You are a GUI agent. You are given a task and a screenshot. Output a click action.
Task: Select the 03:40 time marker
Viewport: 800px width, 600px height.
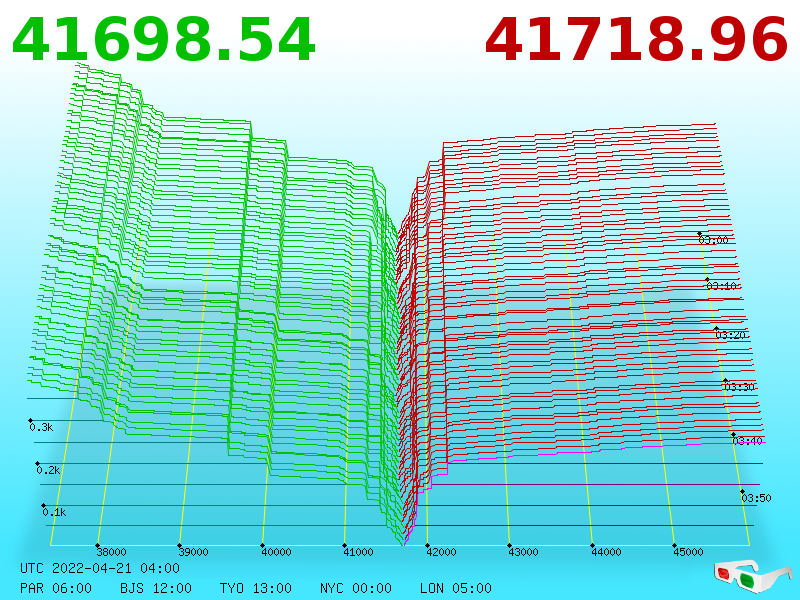(x=747, y=441)
